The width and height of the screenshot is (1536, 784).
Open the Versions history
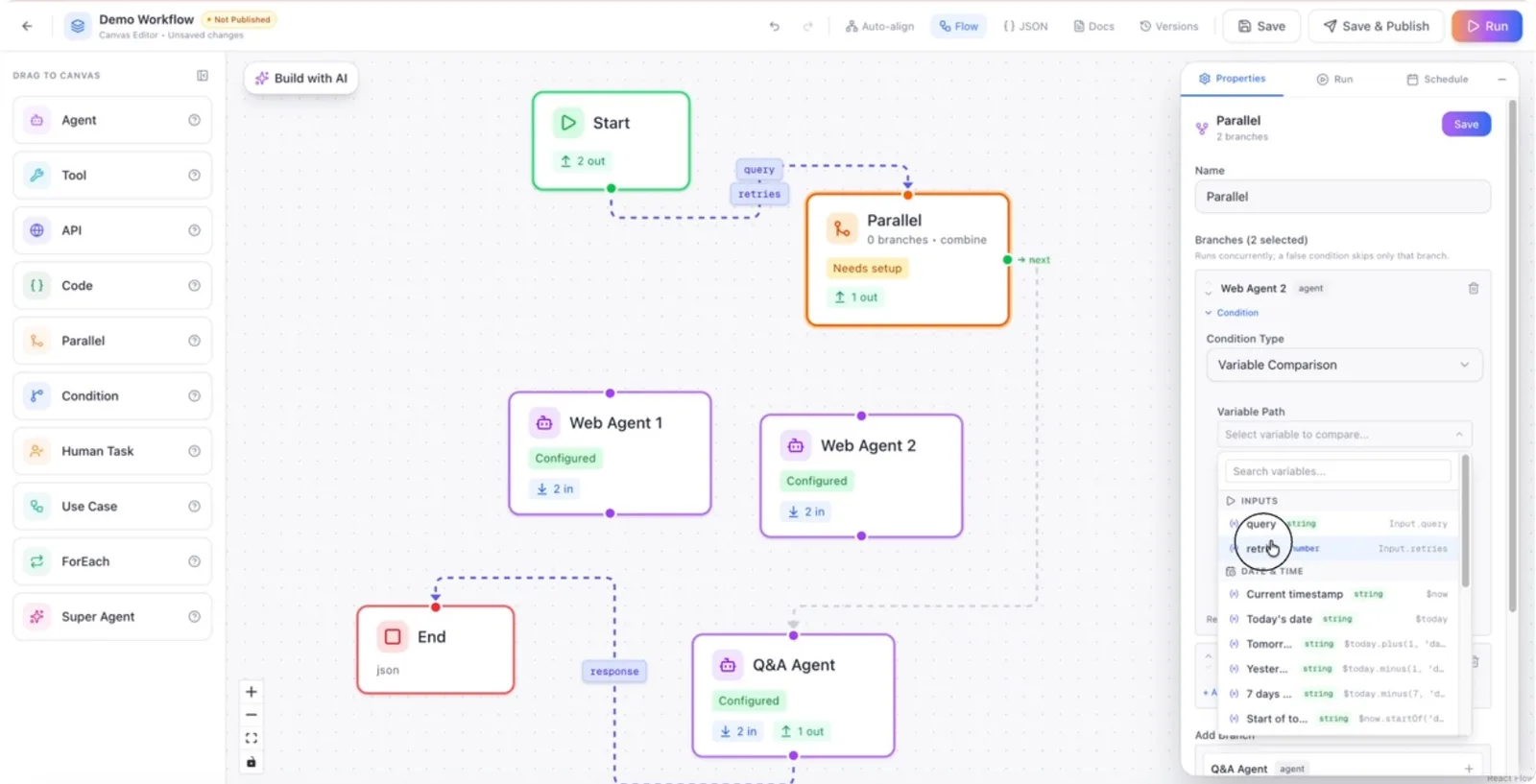tap(1168, 26)
